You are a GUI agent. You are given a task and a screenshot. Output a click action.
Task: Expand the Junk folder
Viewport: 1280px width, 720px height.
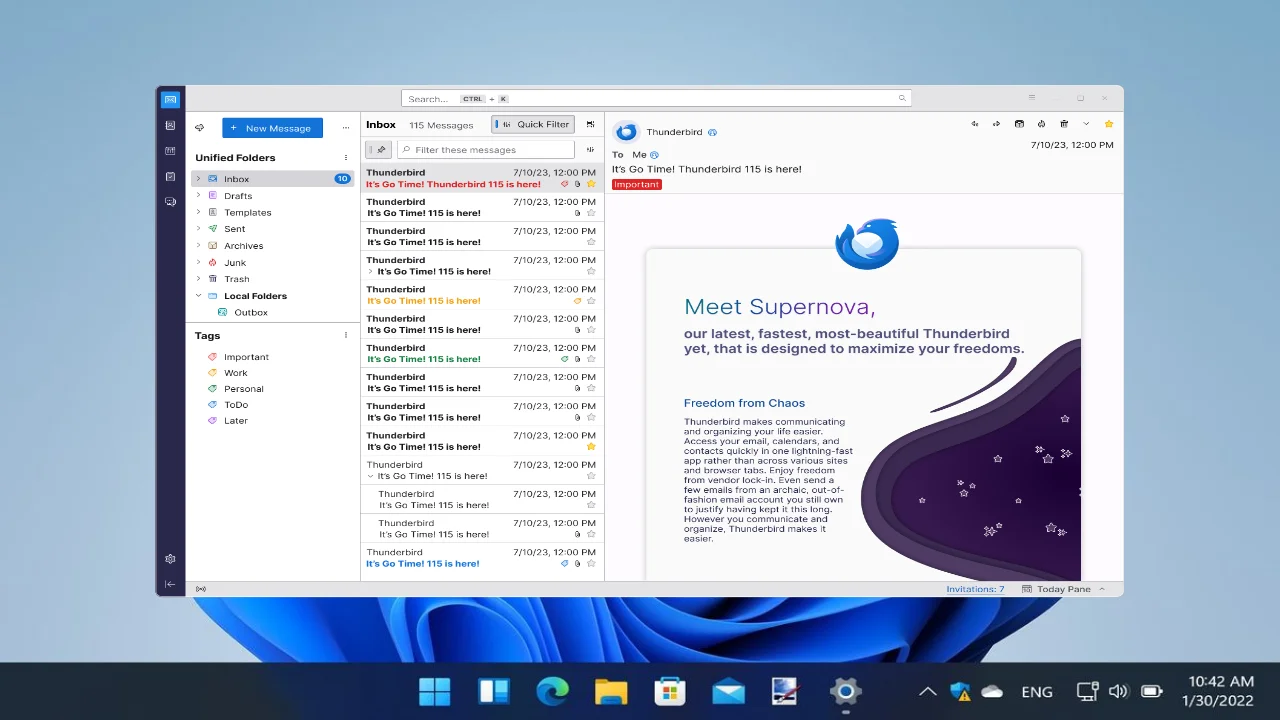coord(198,262)
